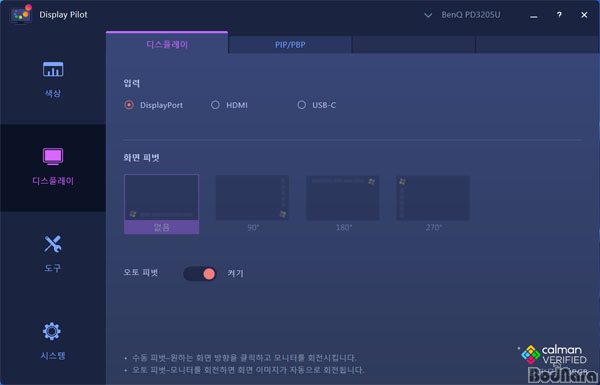
Task: Select the 디스플레이 monitor icon in sidebar
Action: coord(53,156)
